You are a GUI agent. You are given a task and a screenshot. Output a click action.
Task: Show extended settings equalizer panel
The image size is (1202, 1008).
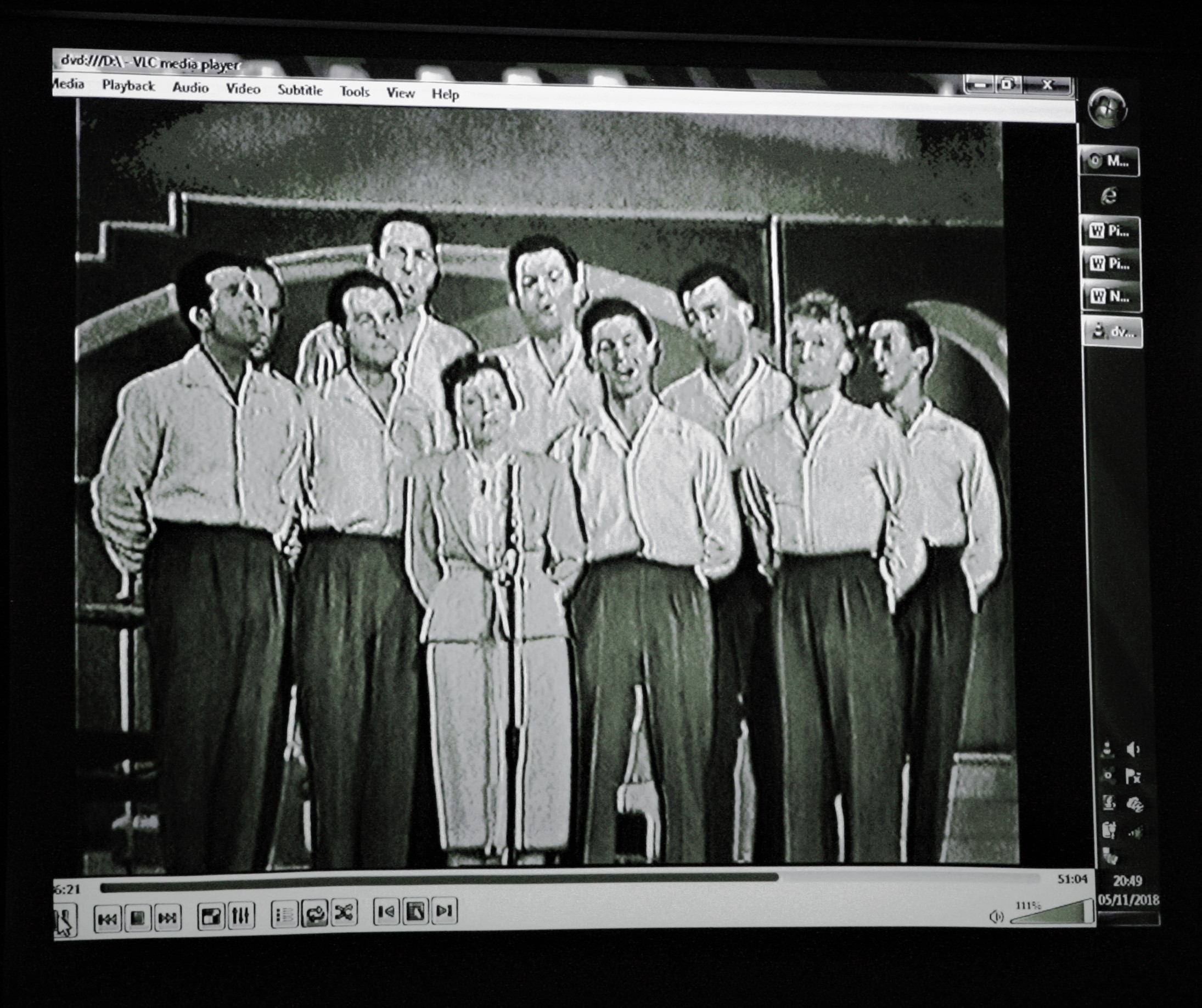click(x=240, y=916)
